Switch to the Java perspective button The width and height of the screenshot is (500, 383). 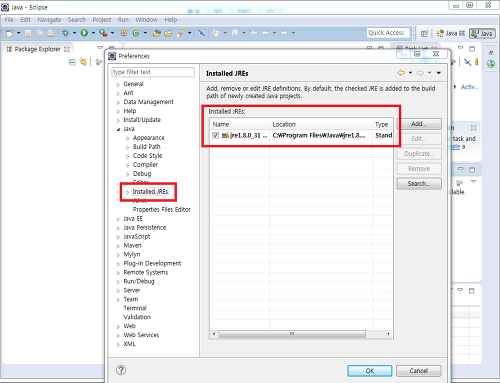tap(482, 33)
